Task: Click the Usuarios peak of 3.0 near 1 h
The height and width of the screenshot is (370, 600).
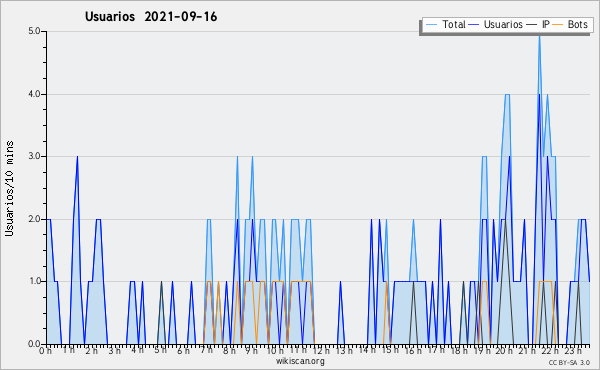Action: coord(77,157)
